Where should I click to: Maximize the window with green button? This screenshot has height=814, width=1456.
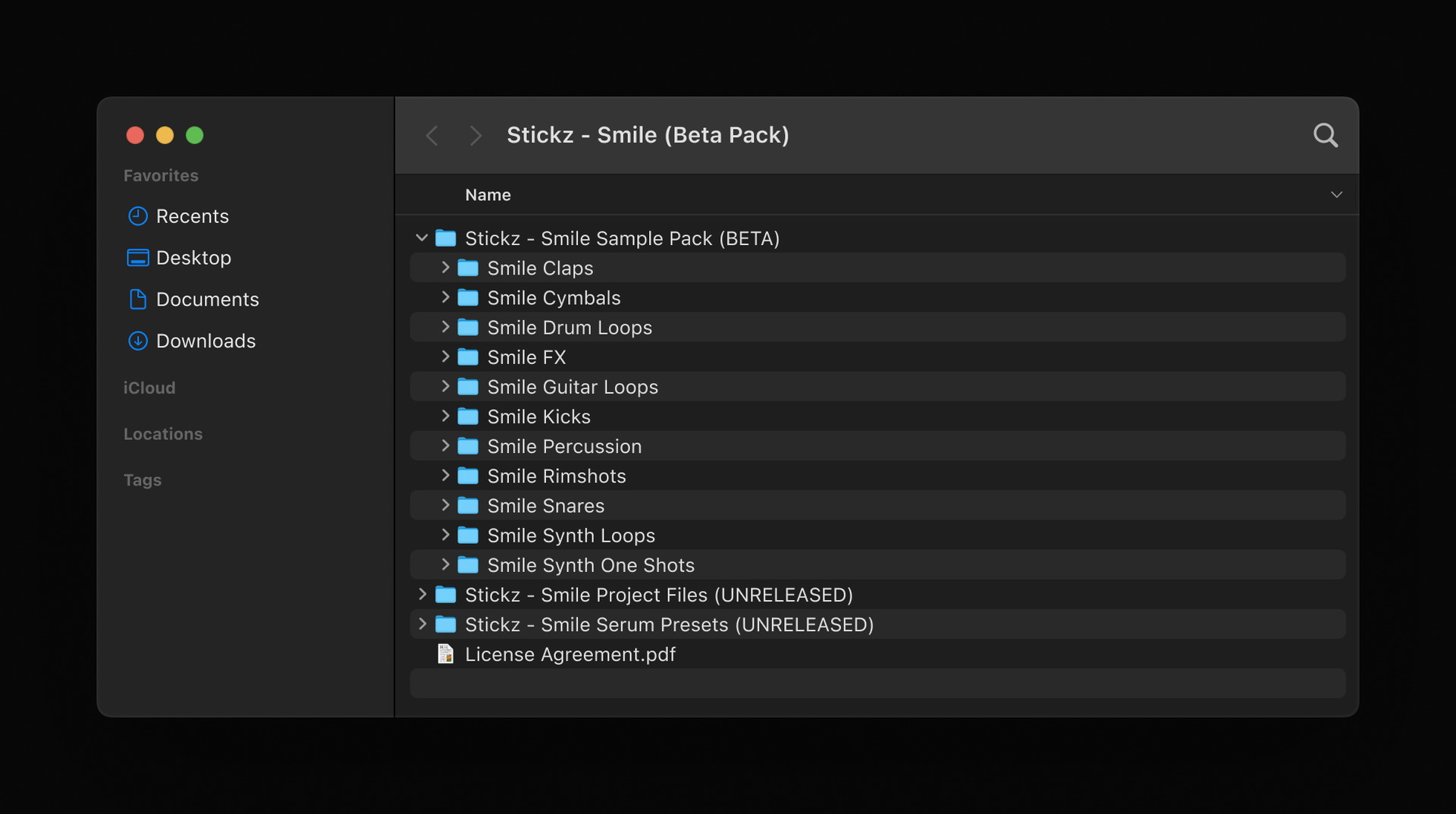[x=195, y=135]
